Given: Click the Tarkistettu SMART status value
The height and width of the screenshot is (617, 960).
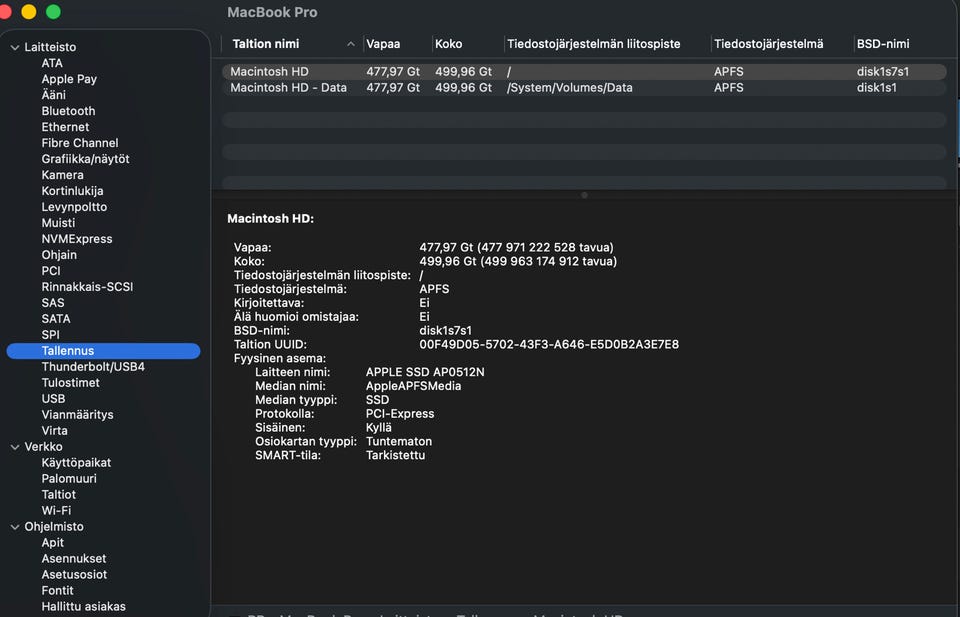Looking at the screenshot, I should 396,455.
